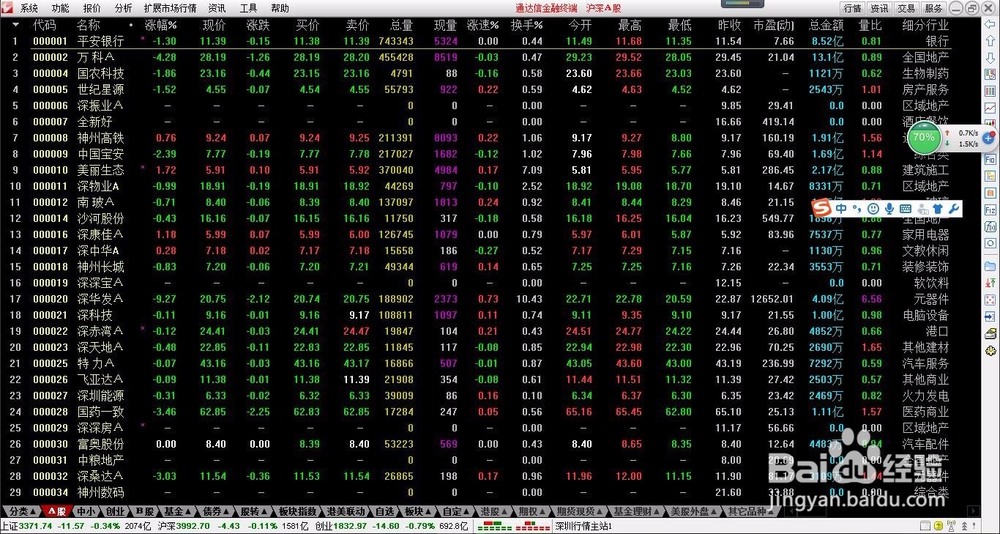Select stock code 000020
Viewport: 1000px width, 534px height.
50,299
